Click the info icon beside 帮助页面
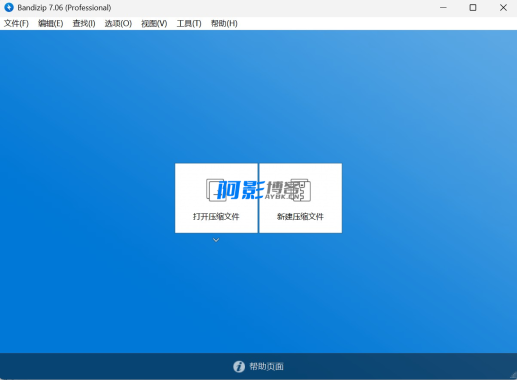 239,367
